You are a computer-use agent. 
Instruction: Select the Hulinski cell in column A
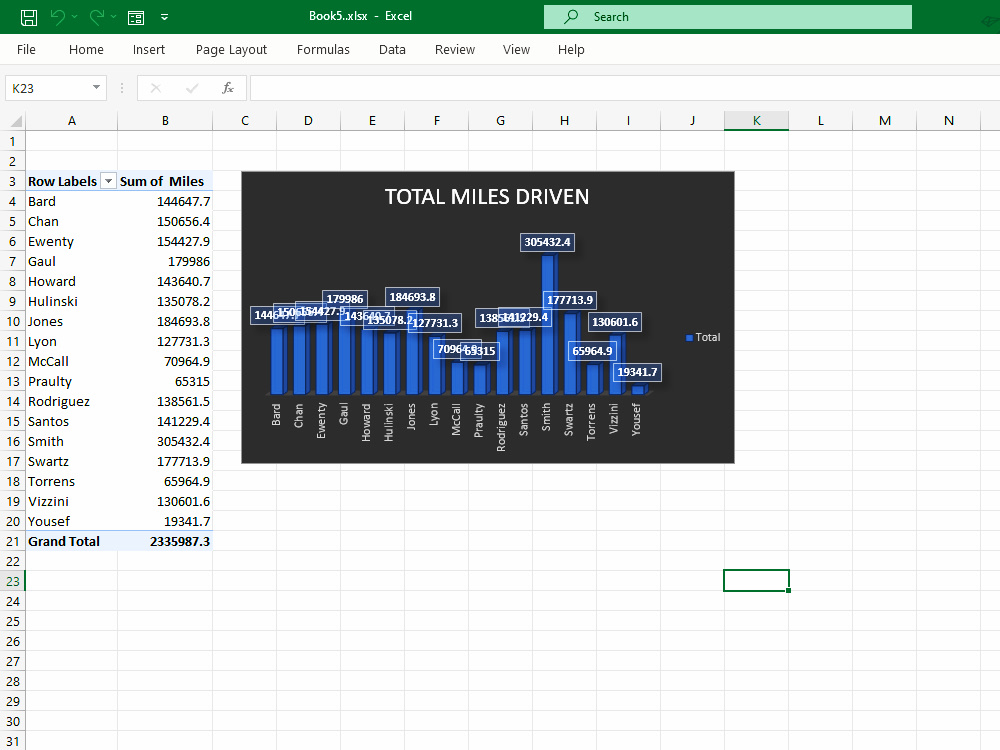(71, 302)
